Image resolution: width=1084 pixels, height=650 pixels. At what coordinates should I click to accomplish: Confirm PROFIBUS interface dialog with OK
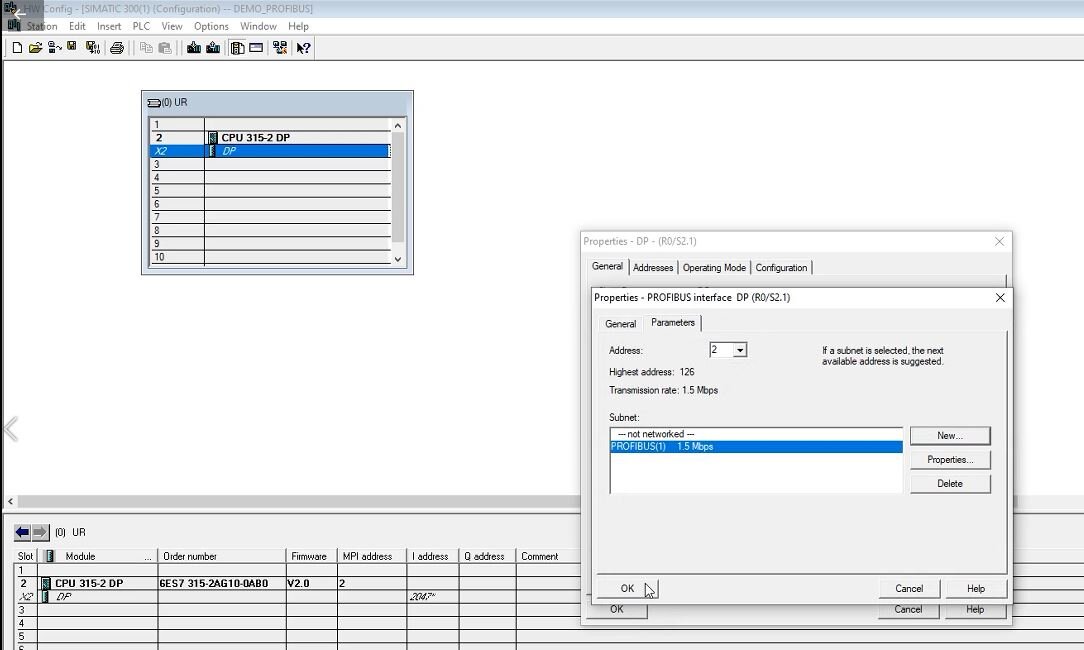tap(627, 588)
